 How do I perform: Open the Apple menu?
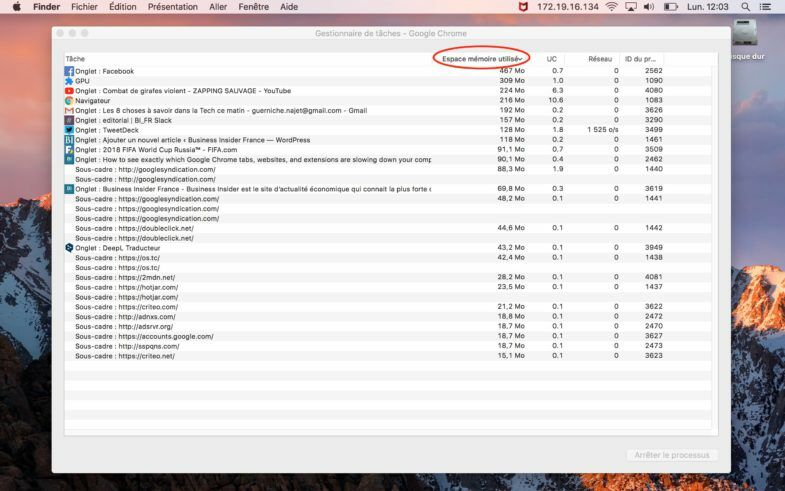[17, 7]
